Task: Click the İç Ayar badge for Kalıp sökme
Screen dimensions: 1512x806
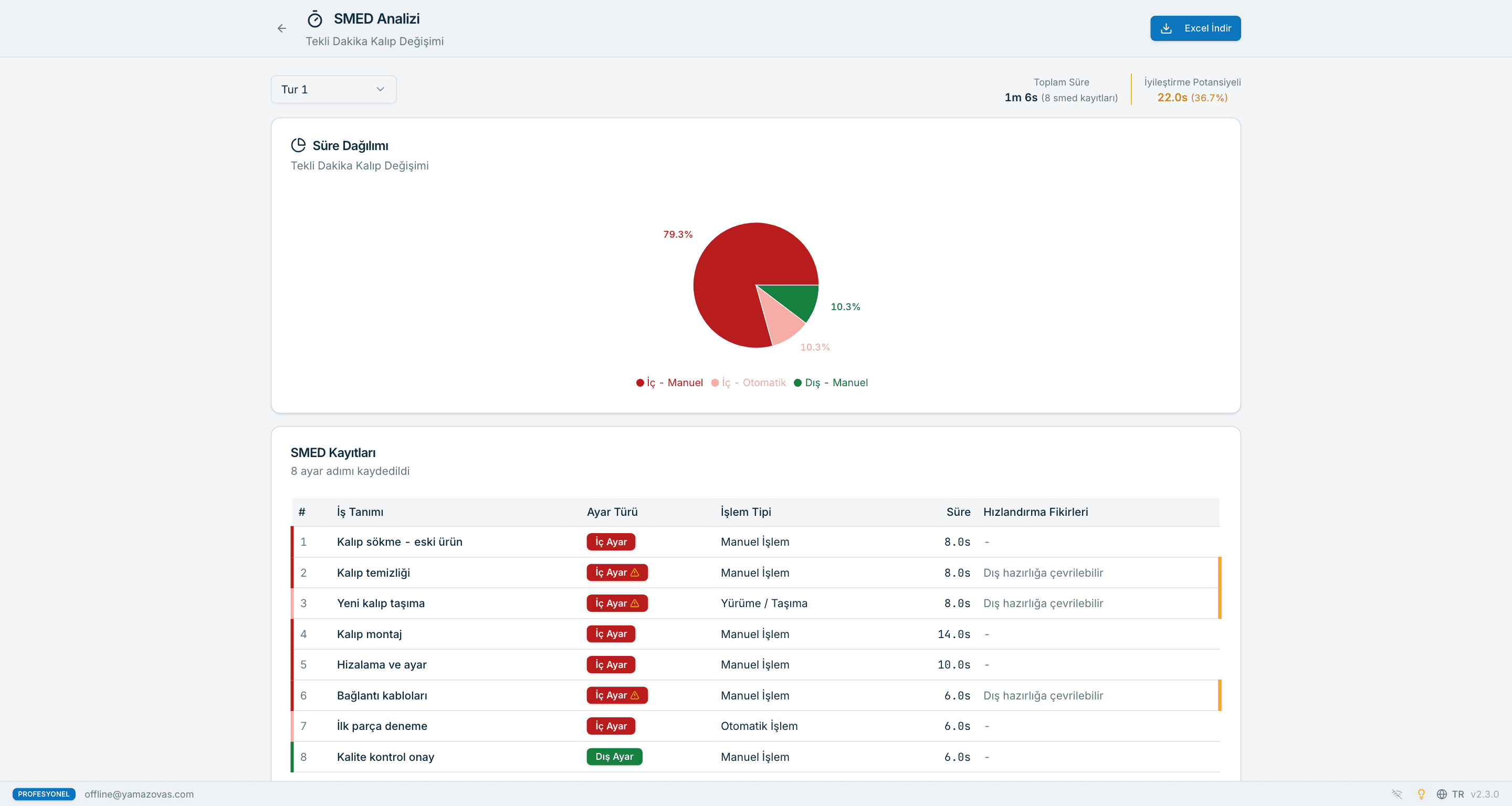Action: [611, 542]
